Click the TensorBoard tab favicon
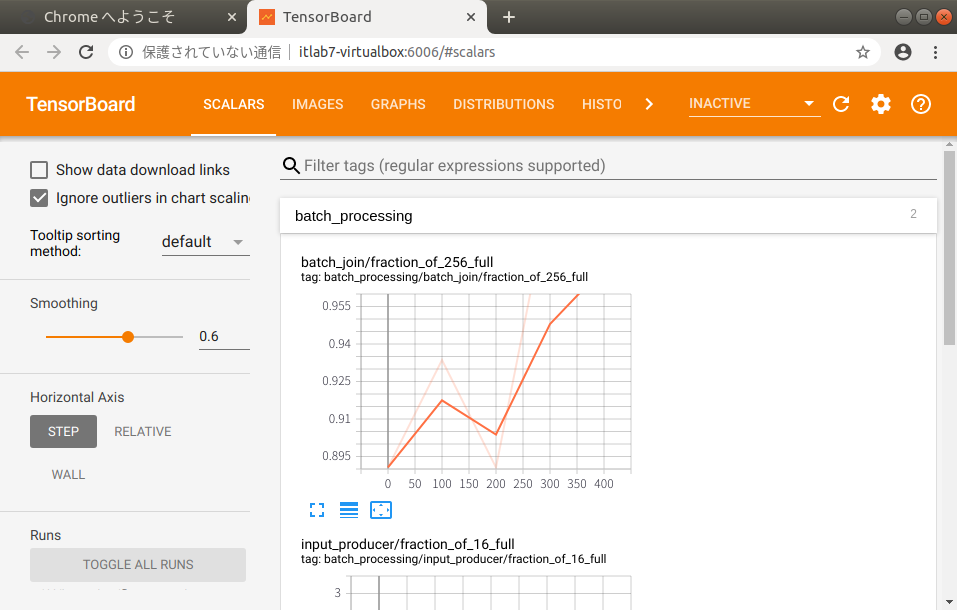The width and height of the screenshot is (957, 610). [267, 17]
